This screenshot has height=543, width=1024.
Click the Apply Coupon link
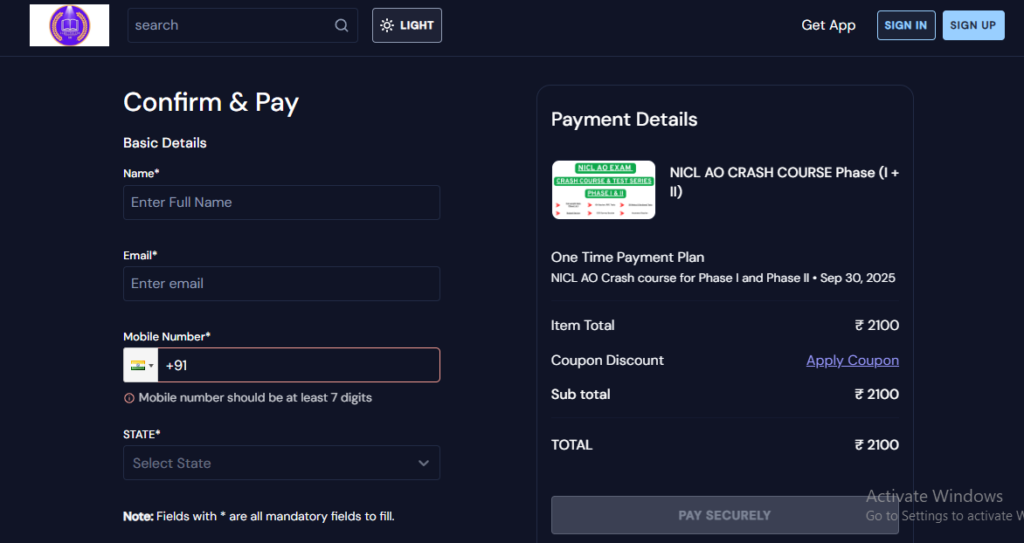pos(852,361)
